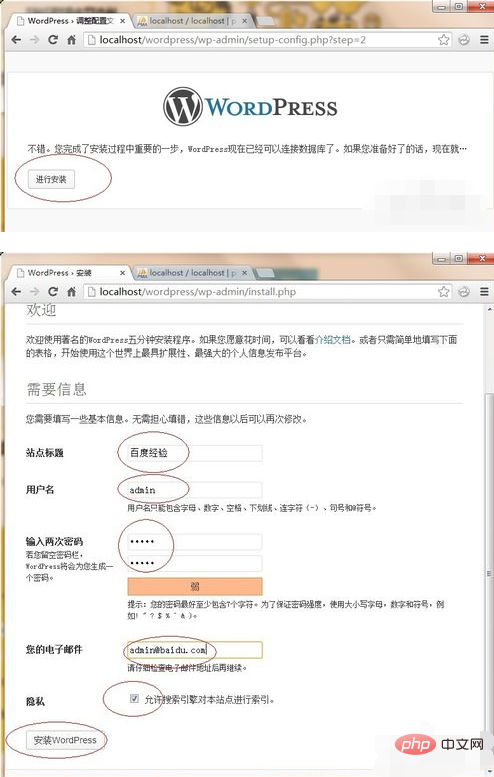494x777 pixels.
Task: Open Chrome menu in install.php window
Action: pyautogui.click(x=484, y=292)
